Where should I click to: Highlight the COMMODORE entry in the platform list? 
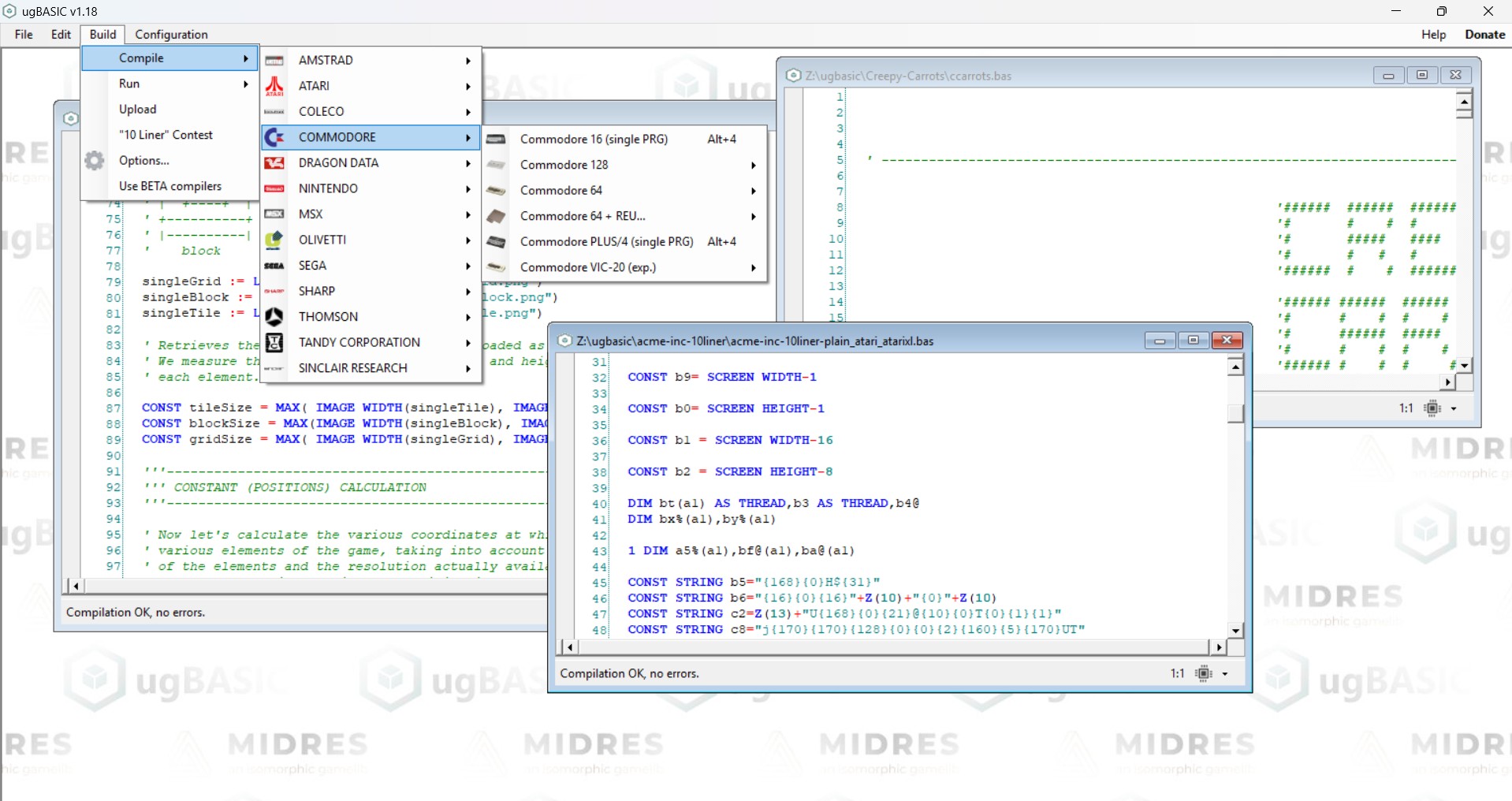[371, 137]
